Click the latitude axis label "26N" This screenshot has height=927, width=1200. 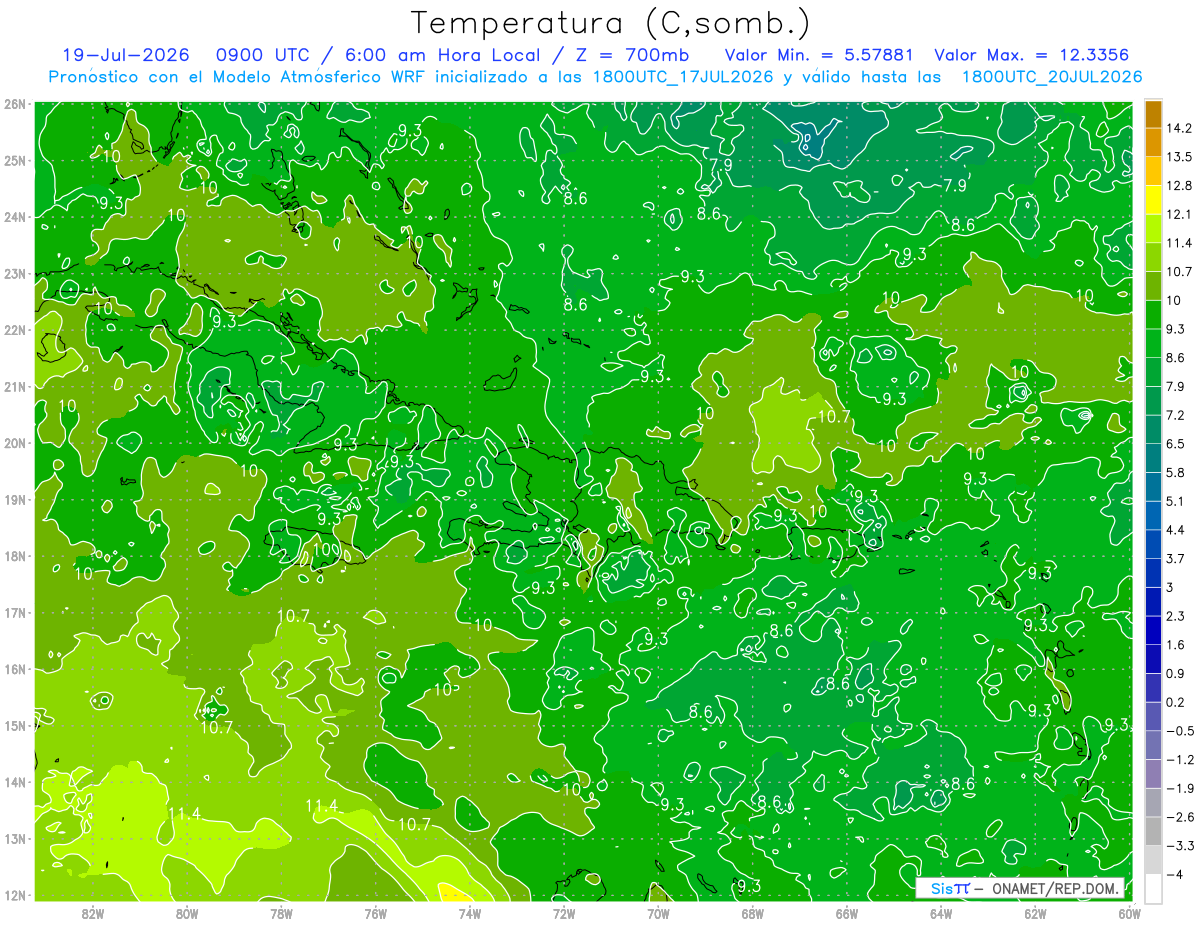14,104
